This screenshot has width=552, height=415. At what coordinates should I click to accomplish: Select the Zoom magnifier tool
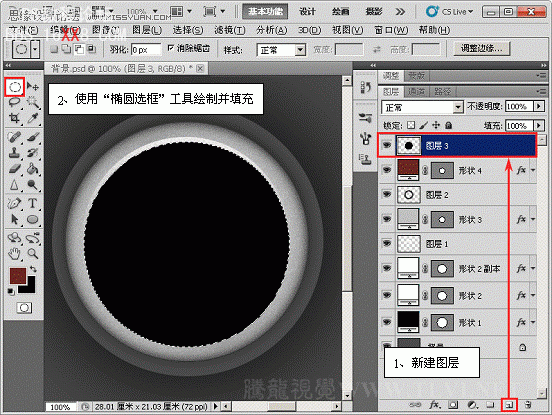coord(33,253)
